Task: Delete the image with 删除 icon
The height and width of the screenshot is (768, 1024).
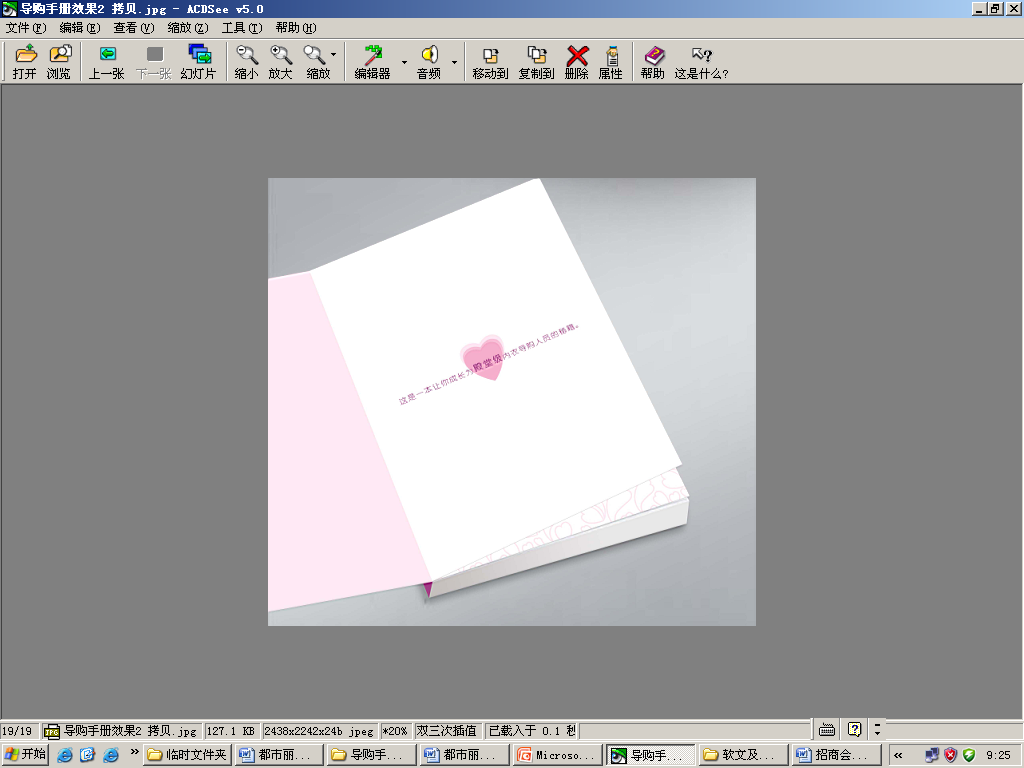Action: coord(577,62)
